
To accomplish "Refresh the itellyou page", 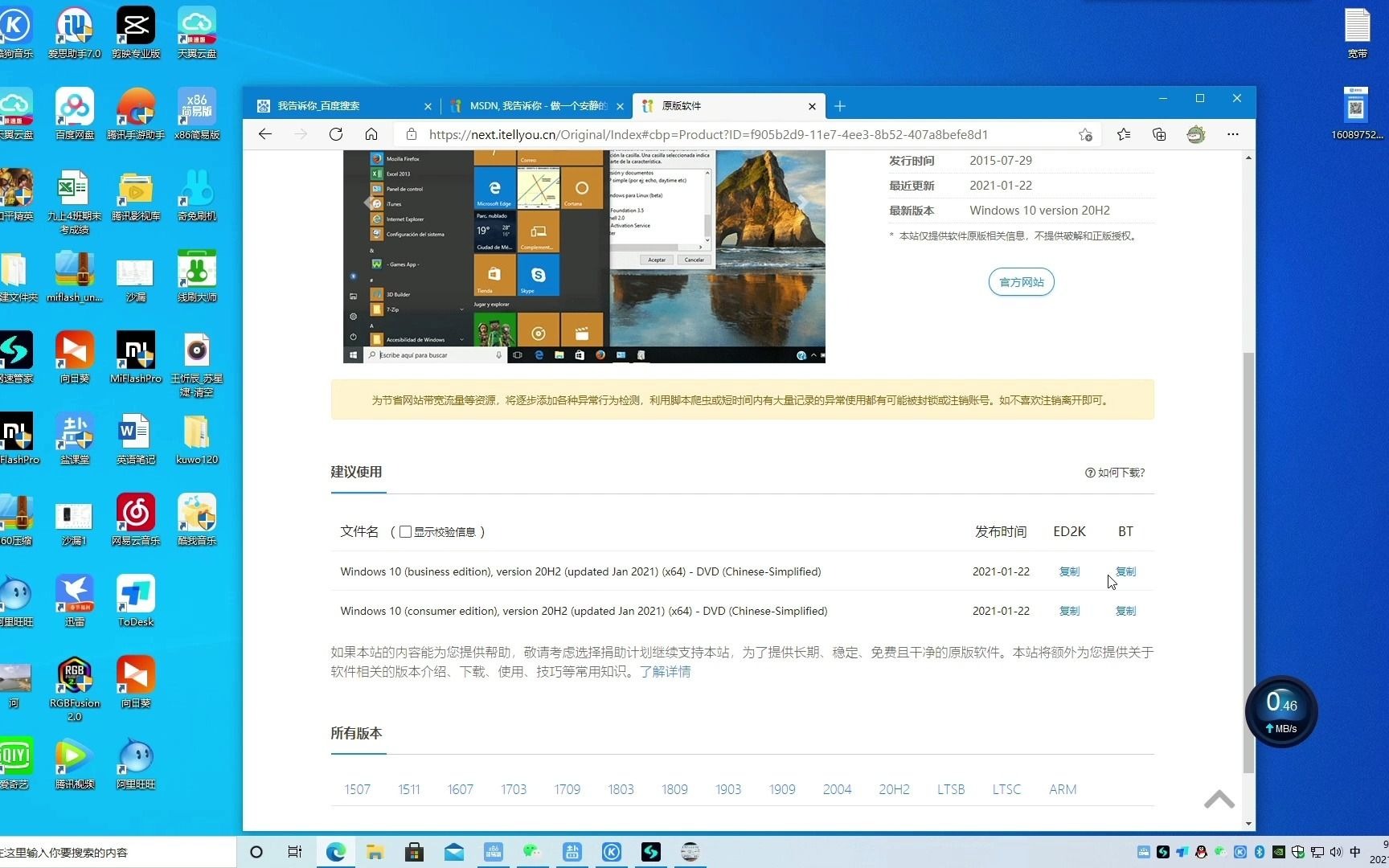I will pyautogui.click(x=336, y=134).
